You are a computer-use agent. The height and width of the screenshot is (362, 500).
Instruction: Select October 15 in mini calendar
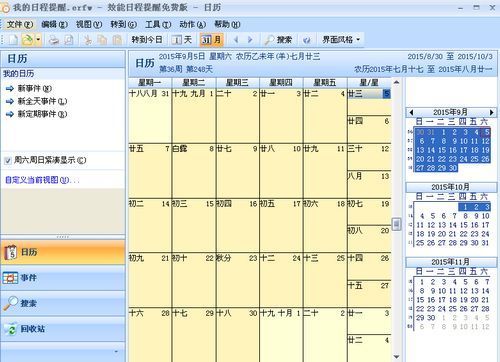click(x=464, y=225)
